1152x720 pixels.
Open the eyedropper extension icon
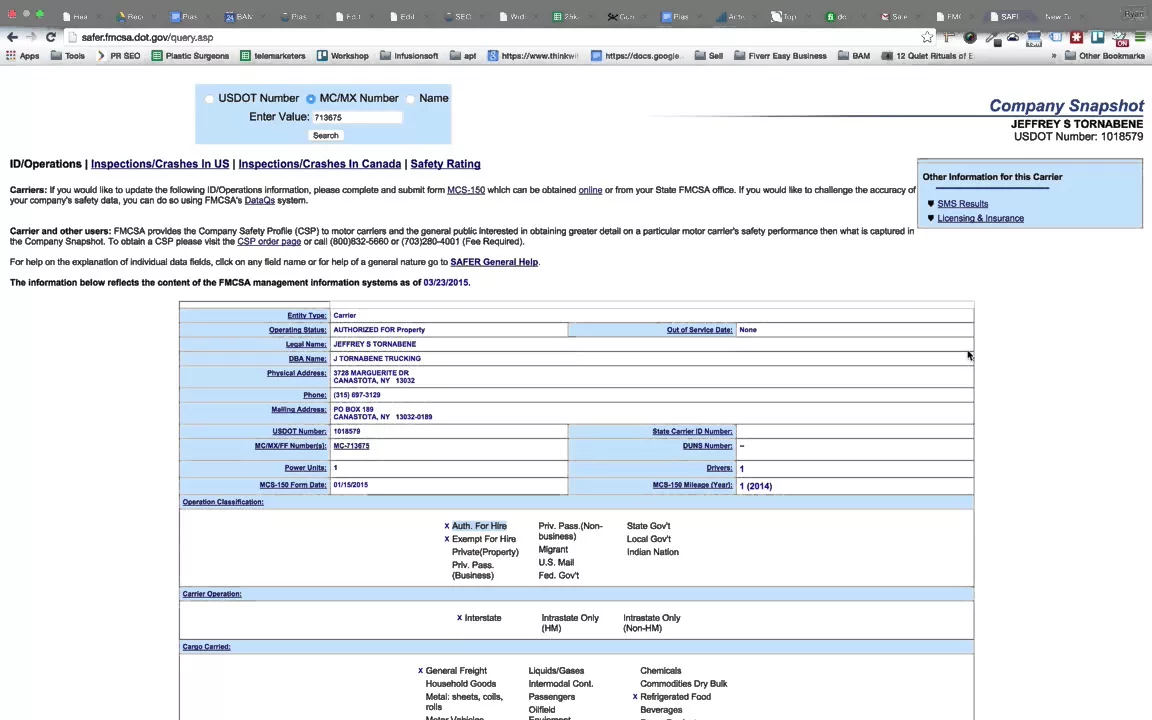992,37
